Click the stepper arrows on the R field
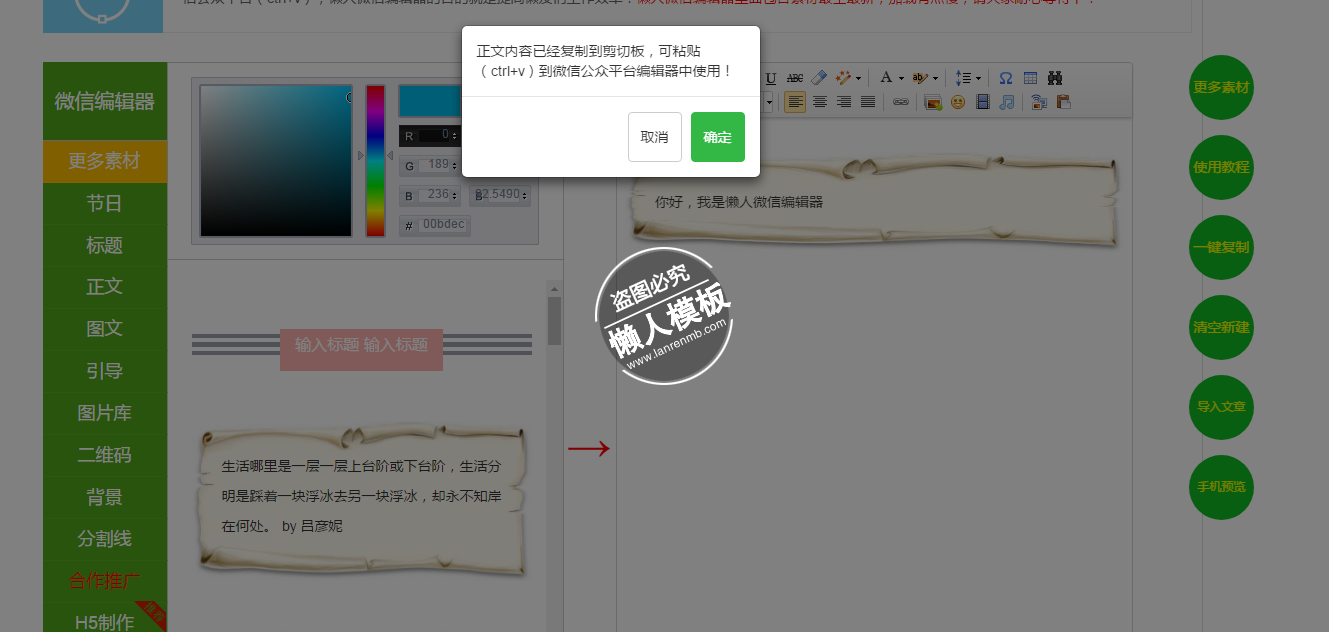This screenshot has width=1329, height=632. [455, 135]
